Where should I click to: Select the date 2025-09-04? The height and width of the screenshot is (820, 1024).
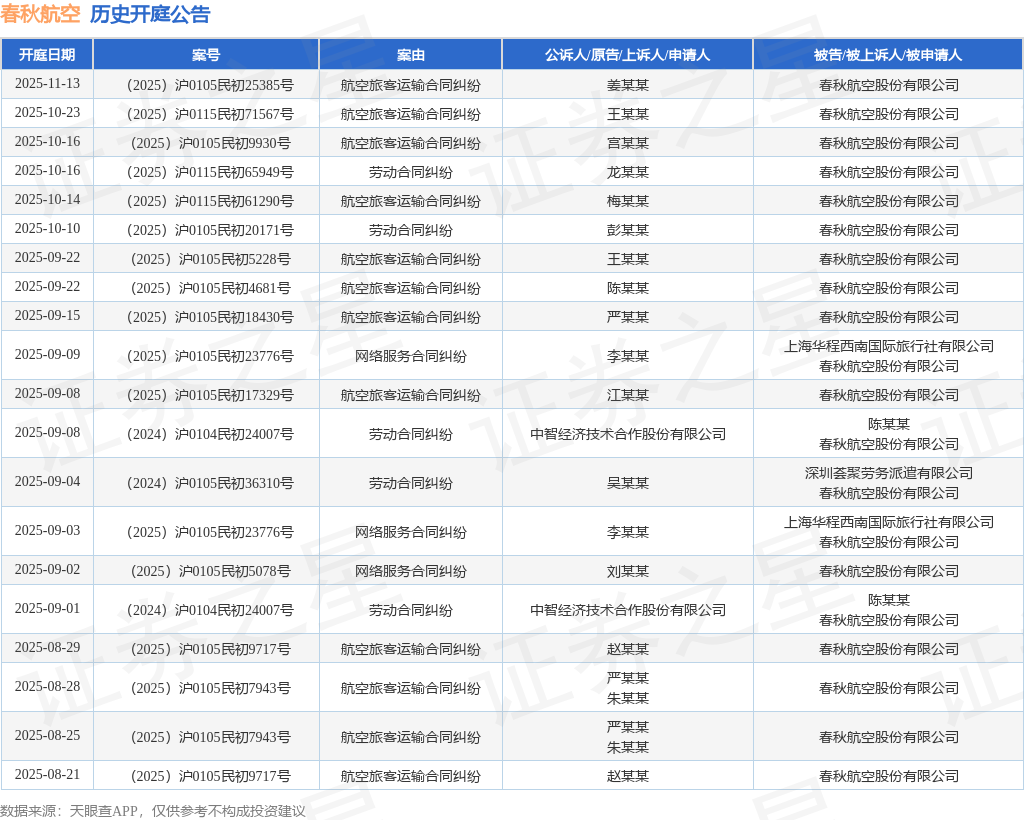point(47,481)
